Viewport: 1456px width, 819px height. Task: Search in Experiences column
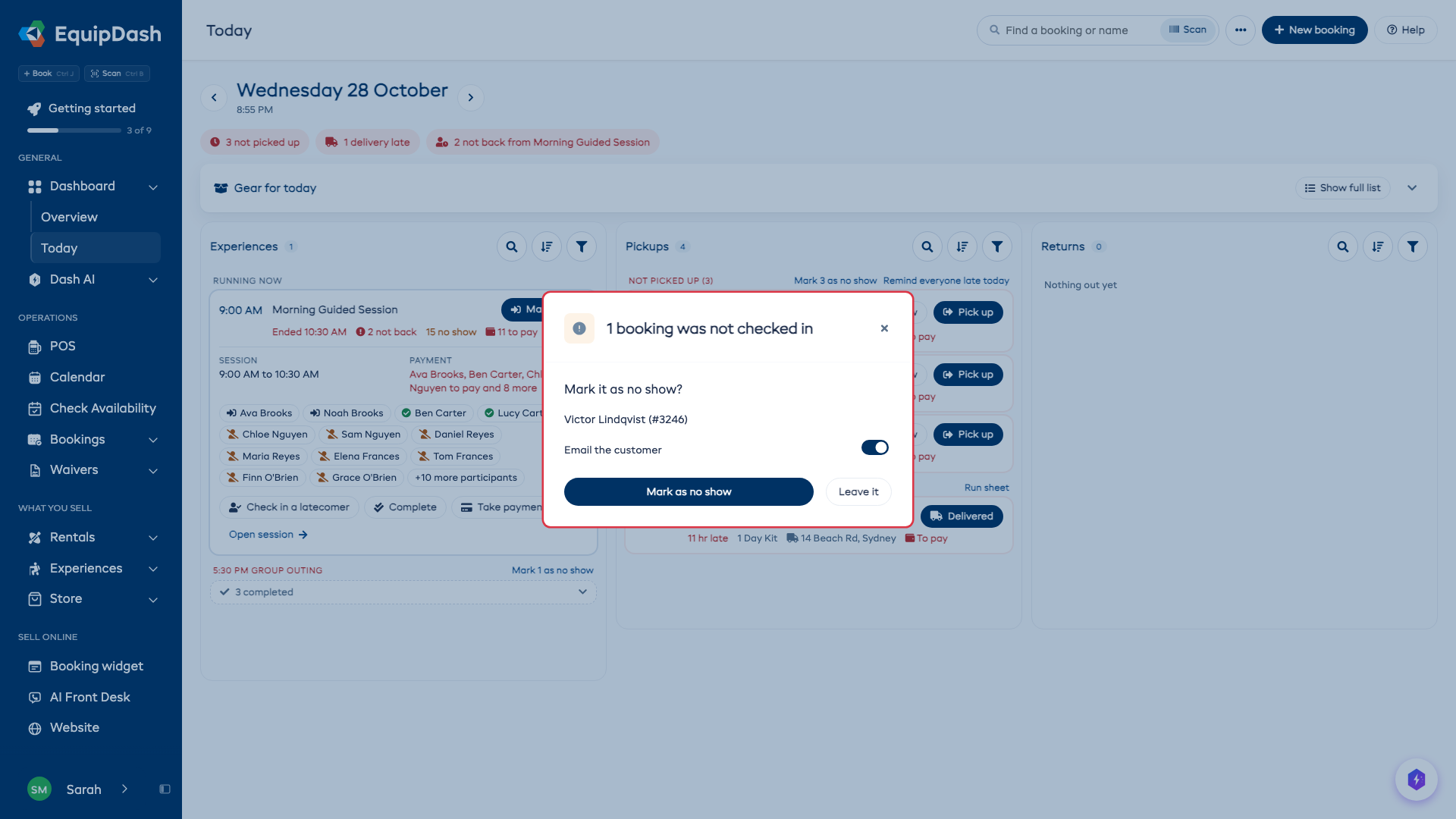click(x=512, y=246)
